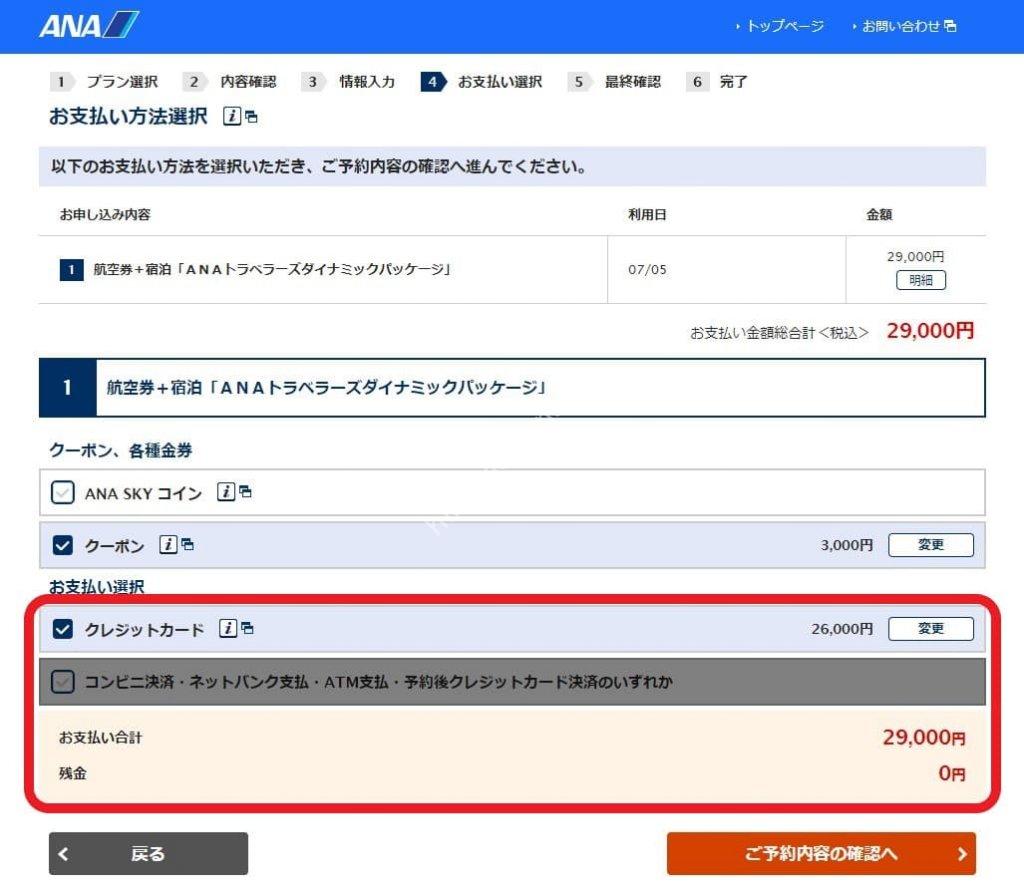
Task: Click info icon beside ANA SKY コイン
Action: (225, 491)
